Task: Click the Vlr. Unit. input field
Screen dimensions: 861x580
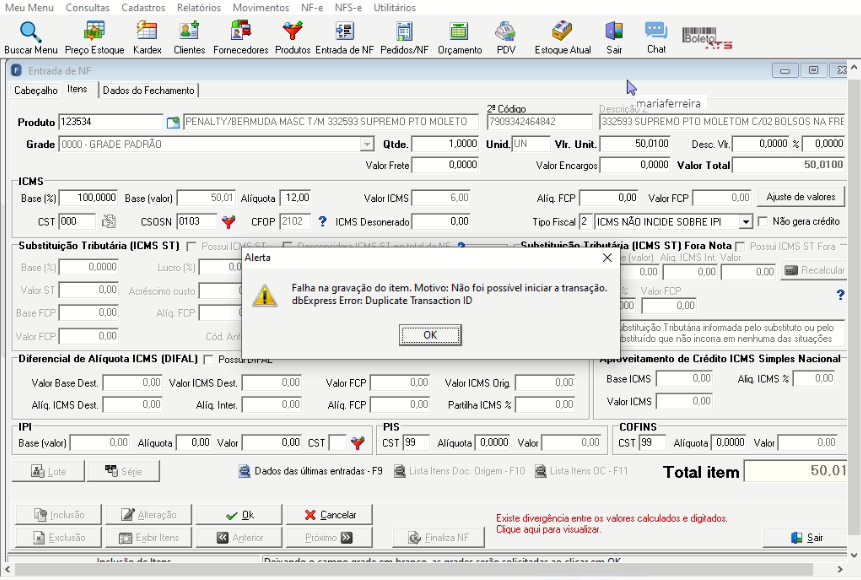Action: click(635, 144)
